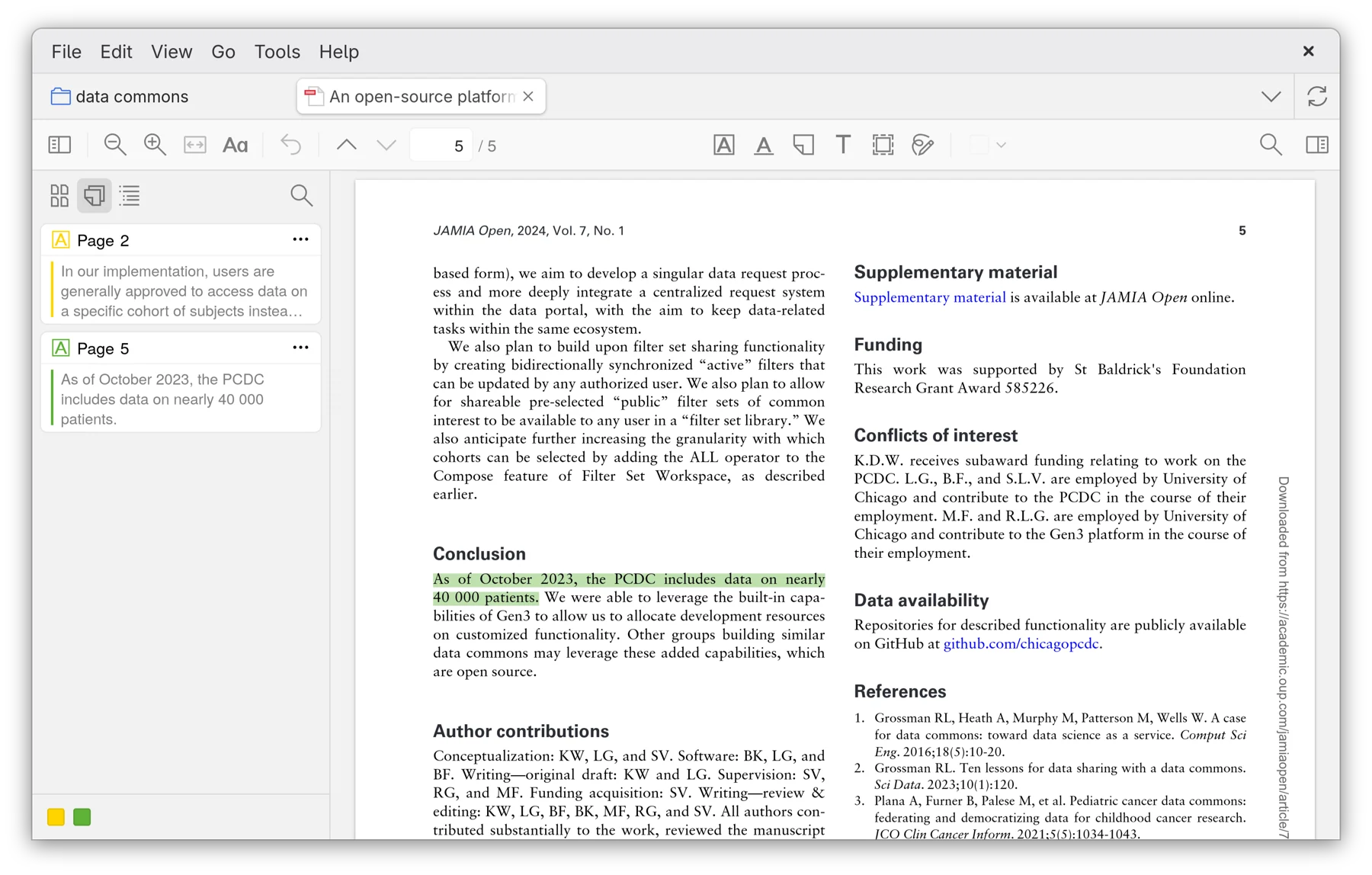Click the zoom out magnifier
The width and height of the screenshot is (1372, 875).
(x=115, y=145)
